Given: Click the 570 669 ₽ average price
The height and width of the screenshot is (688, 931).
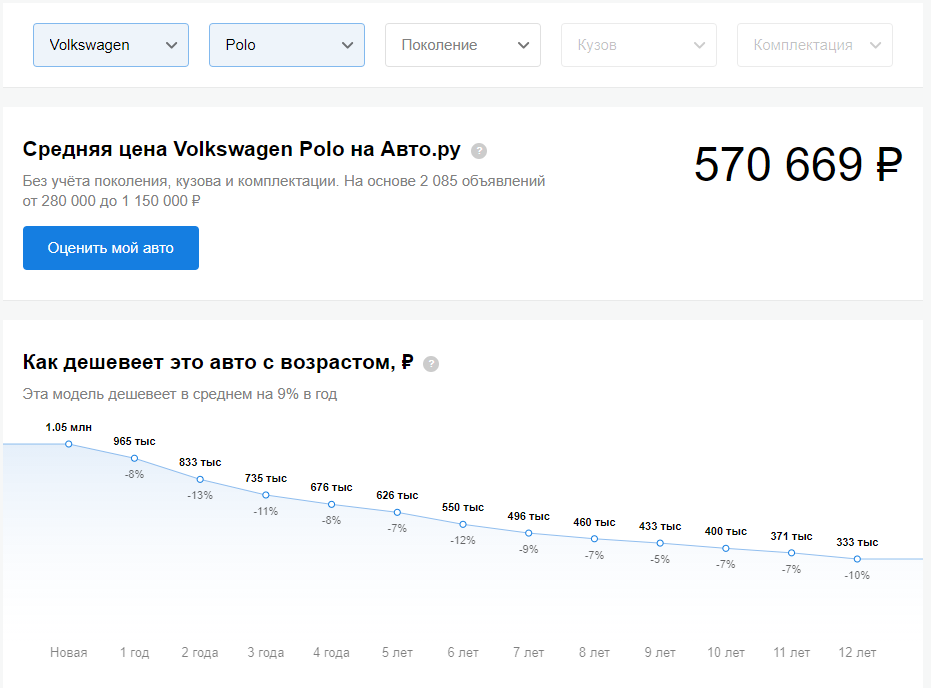Looking at the screenshot, I should 798,164.
